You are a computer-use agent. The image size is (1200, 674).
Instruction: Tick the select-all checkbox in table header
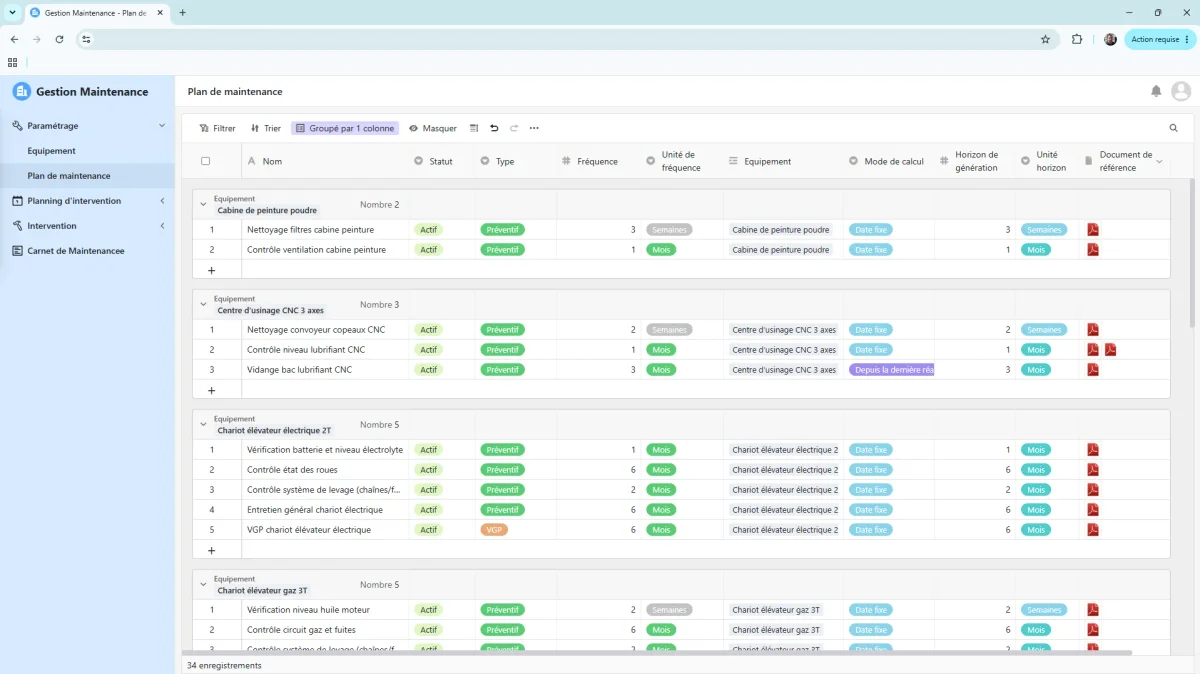206,161
